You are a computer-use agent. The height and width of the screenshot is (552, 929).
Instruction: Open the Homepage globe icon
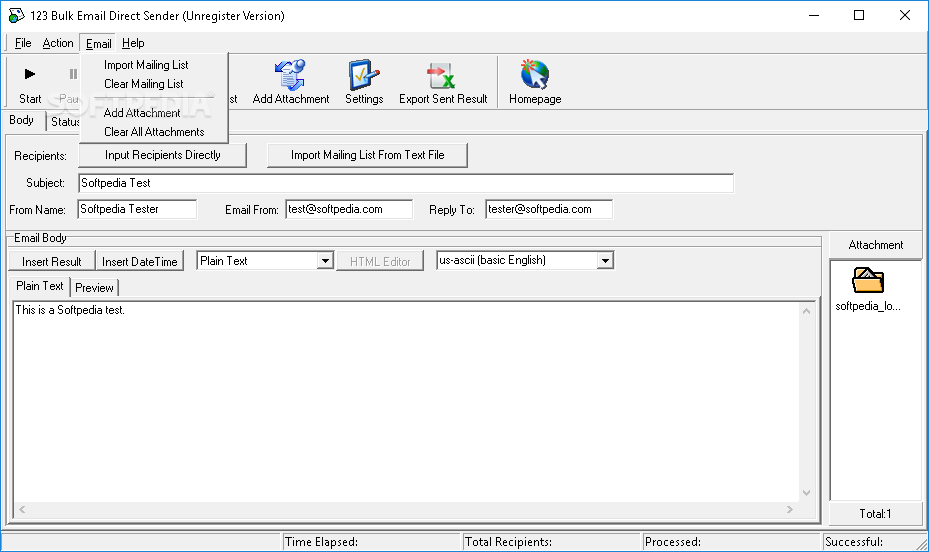click(x=534, y=75)
